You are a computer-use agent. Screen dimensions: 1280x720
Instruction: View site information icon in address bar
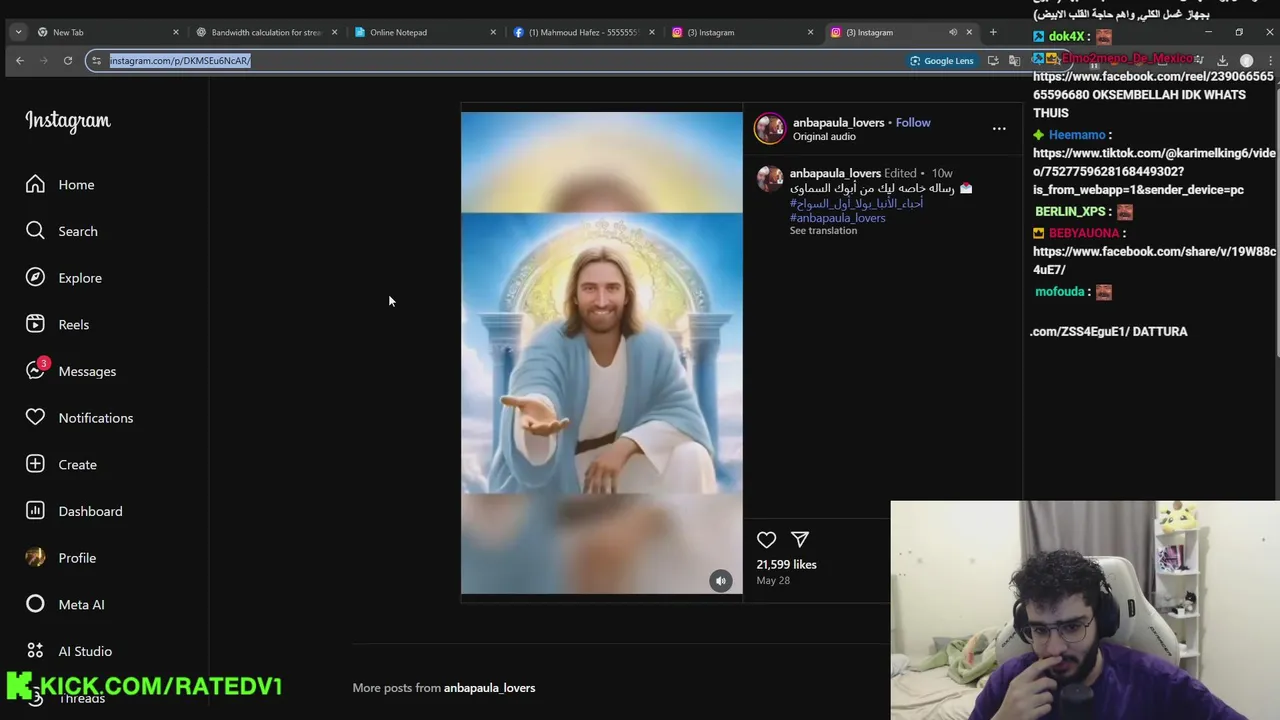[96, 61]
